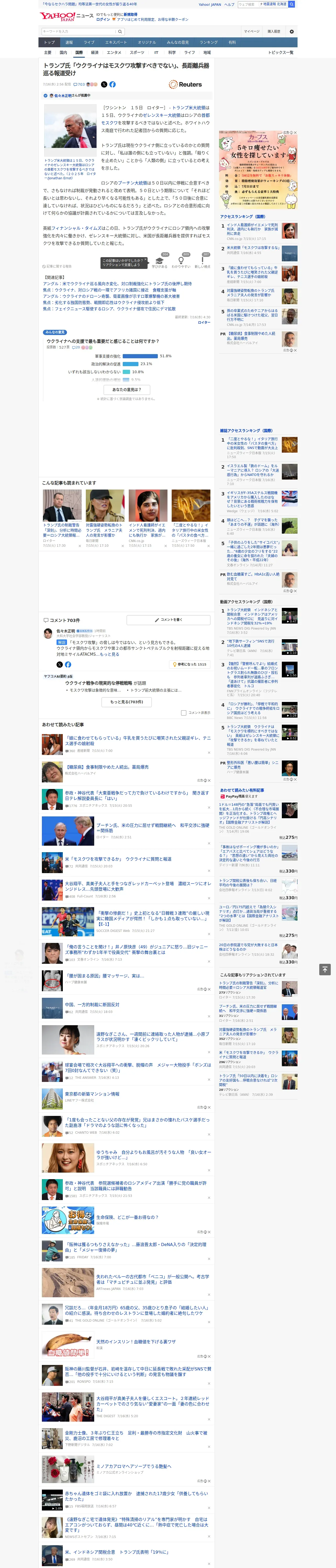This screenshot has height=1568, width=336.
Task: Open settings gear icon in header
Action: pyautogui.click(x=291, y=32)
